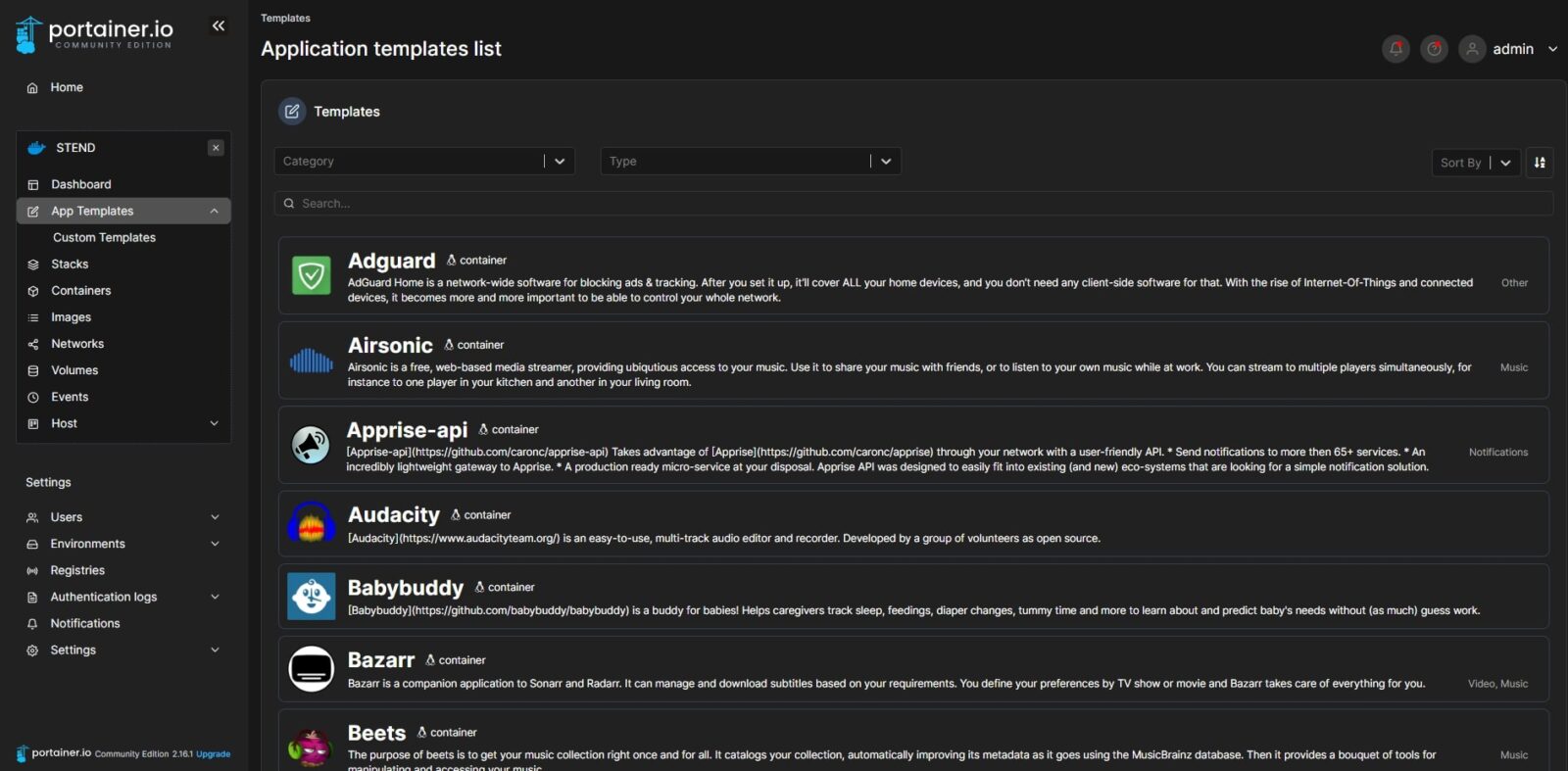Viewport: 1568px width, 771px height.
Task: Collapse the App Templates submenu chevron
Action: coord(214,212)
